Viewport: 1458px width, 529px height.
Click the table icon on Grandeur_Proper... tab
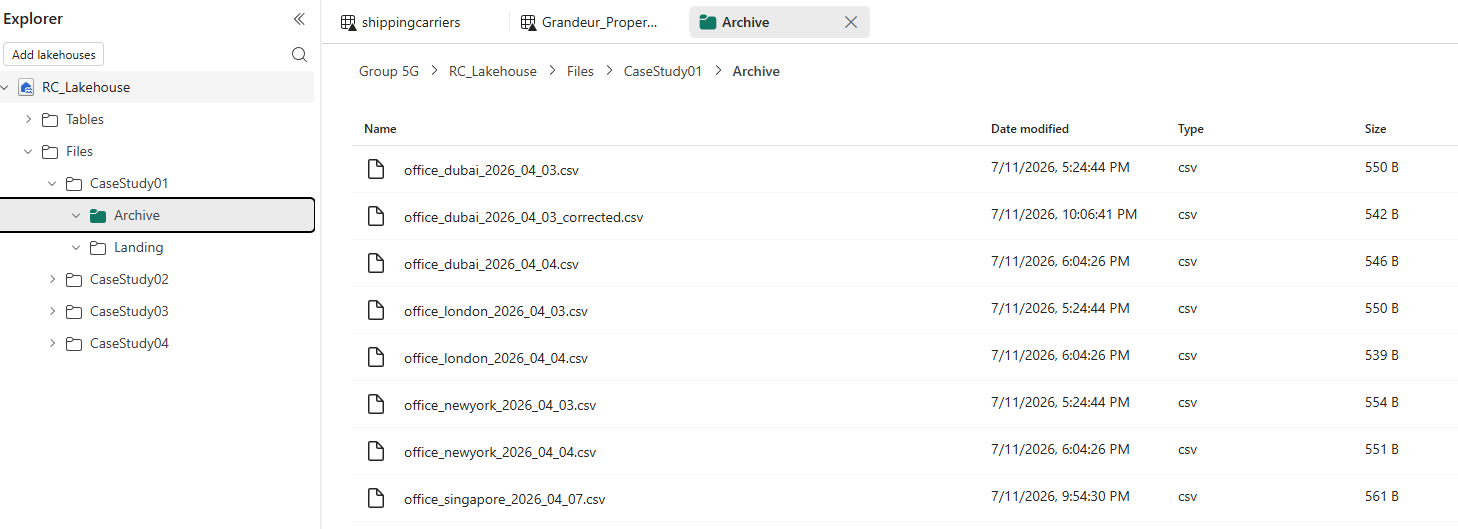click(528, 22)
